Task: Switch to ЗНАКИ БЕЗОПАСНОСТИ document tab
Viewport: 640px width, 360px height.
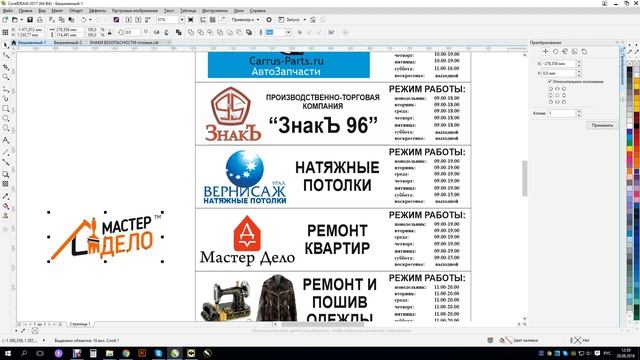Action: click(124, 42)
